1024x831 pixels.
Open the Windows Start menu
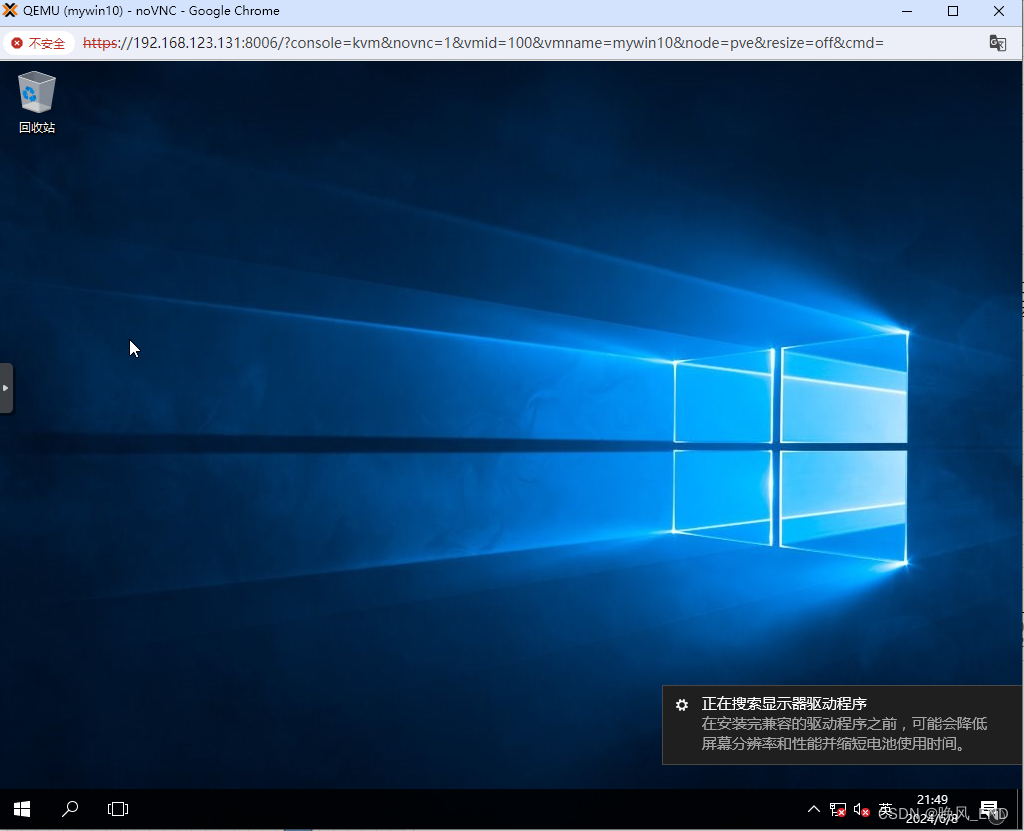pyautogui.click(x=22, y=809)
